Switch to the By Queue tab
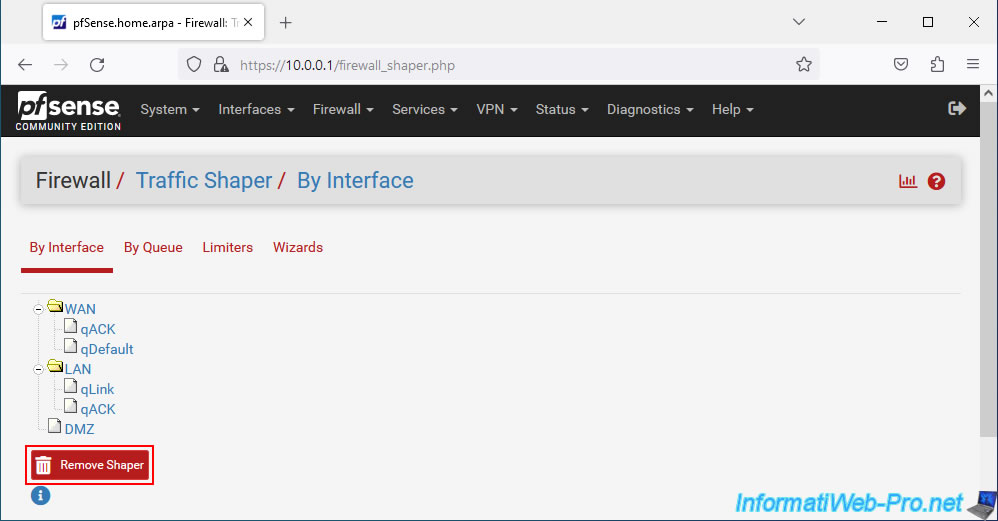This screenshot has width=998, height=521. pos(153,247)
